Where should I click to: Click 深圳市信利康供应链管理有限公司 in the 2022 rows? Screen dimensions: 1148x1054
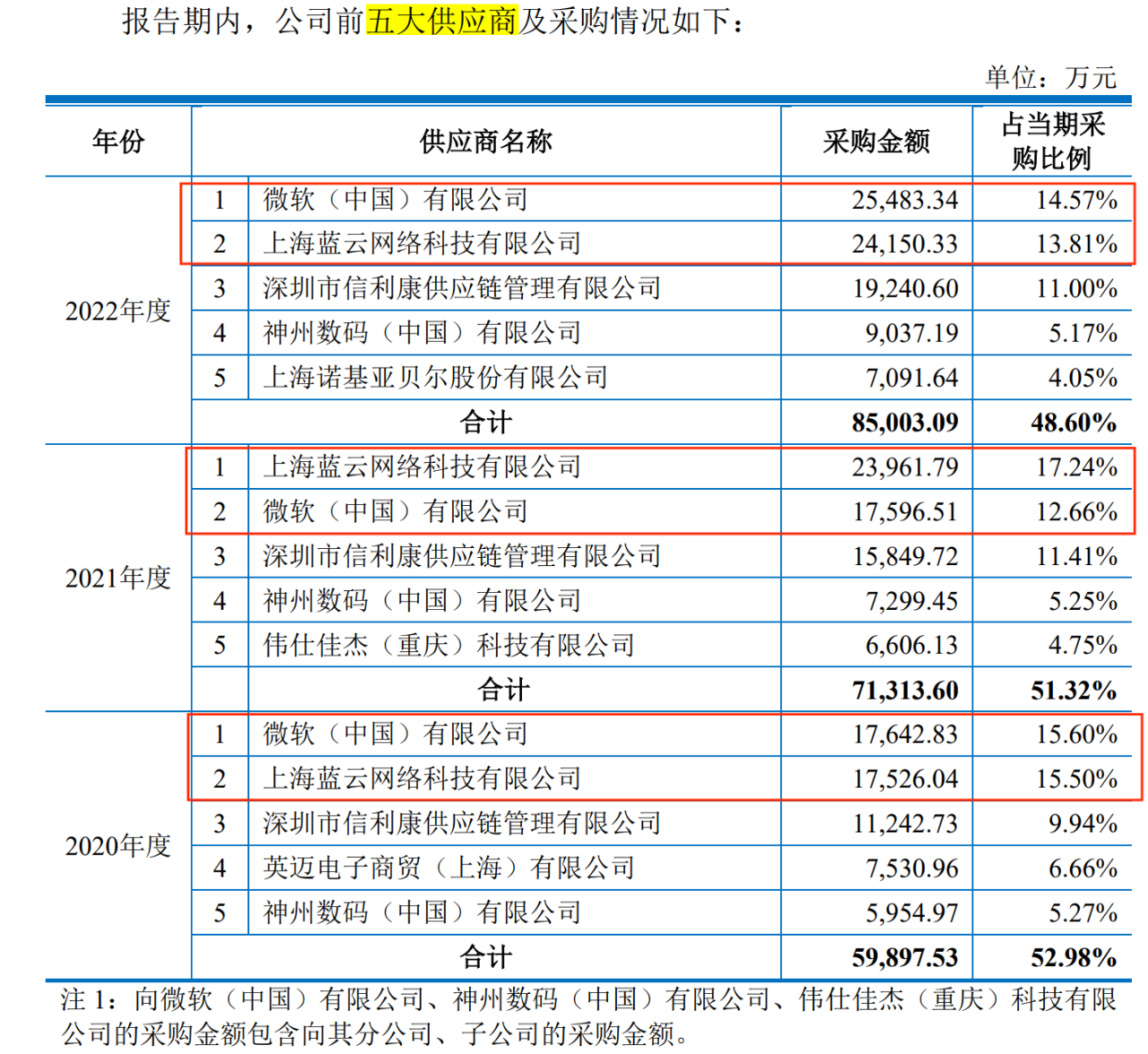click(462, 288)
